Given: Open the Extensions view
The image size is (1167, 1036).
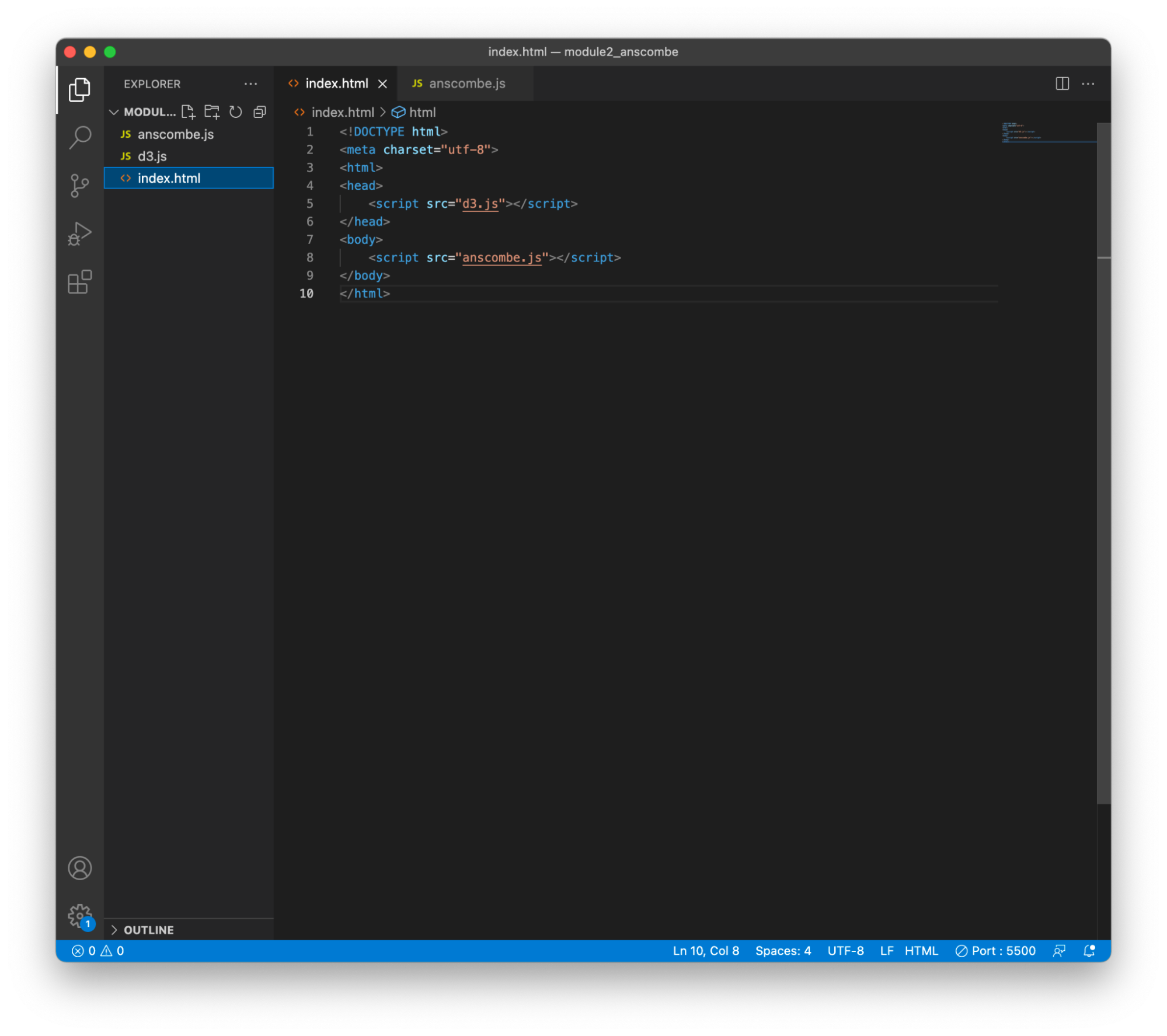Looking at the screenshot, I should point(80,282).
